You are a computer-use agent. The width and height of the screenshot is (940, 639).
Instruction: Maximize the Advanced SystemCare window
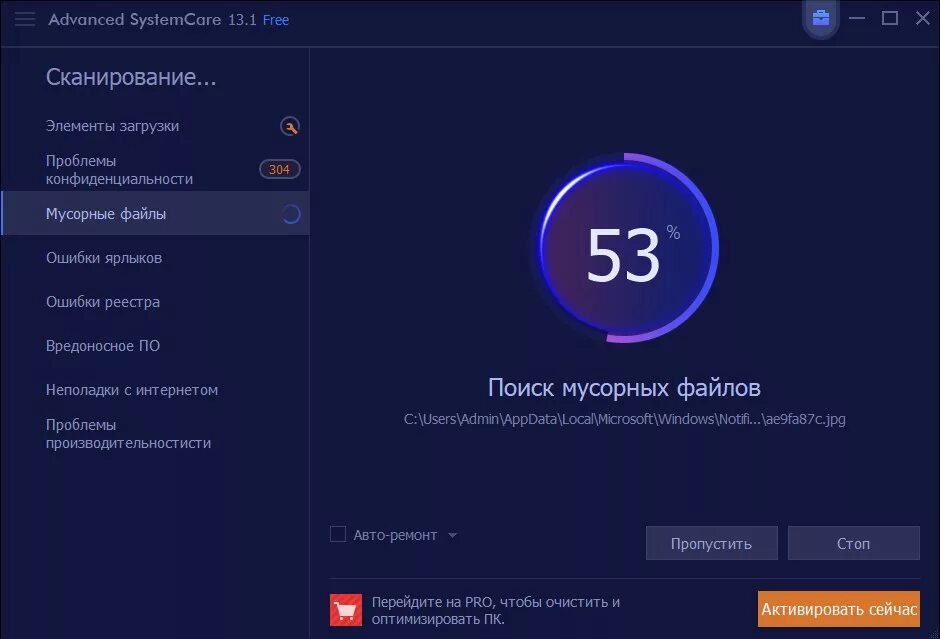point(890,19)
